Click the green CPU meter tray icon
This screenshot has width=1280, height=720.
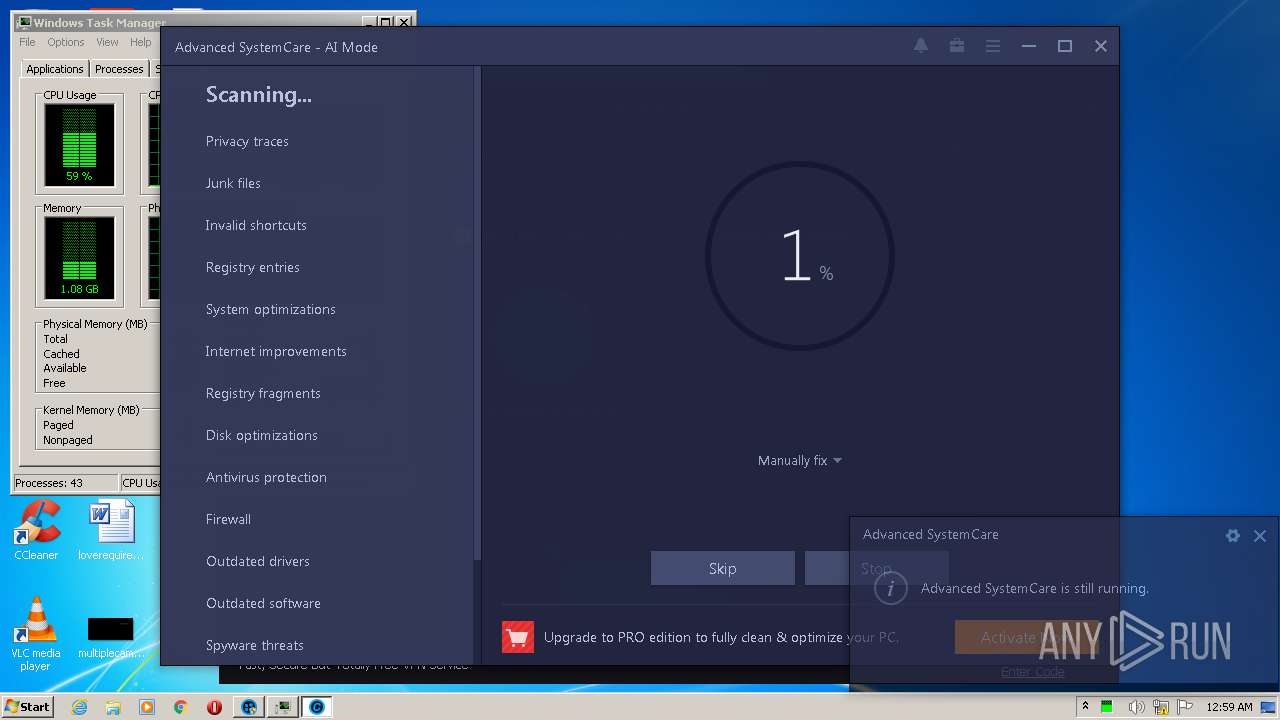[1107, 707]
